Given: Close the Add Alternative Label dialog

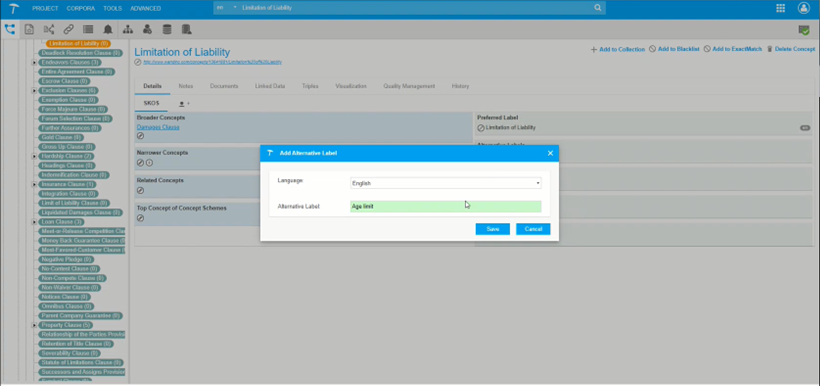Looking at the screenshot, I should [550, 153].
